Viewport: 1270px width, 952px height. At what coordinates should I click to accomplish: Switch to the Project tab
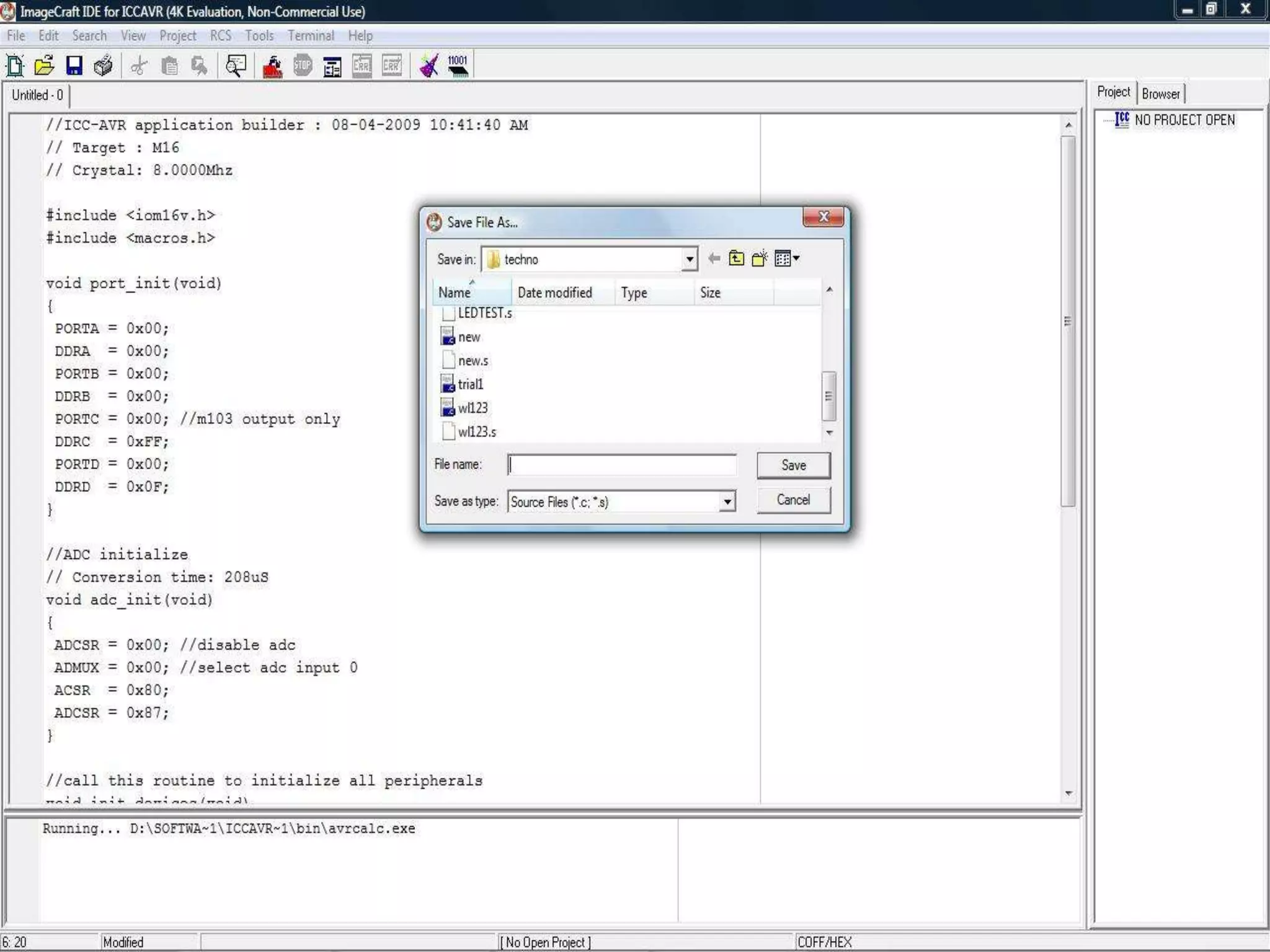pyautogui.click(x=1114, y=92)
